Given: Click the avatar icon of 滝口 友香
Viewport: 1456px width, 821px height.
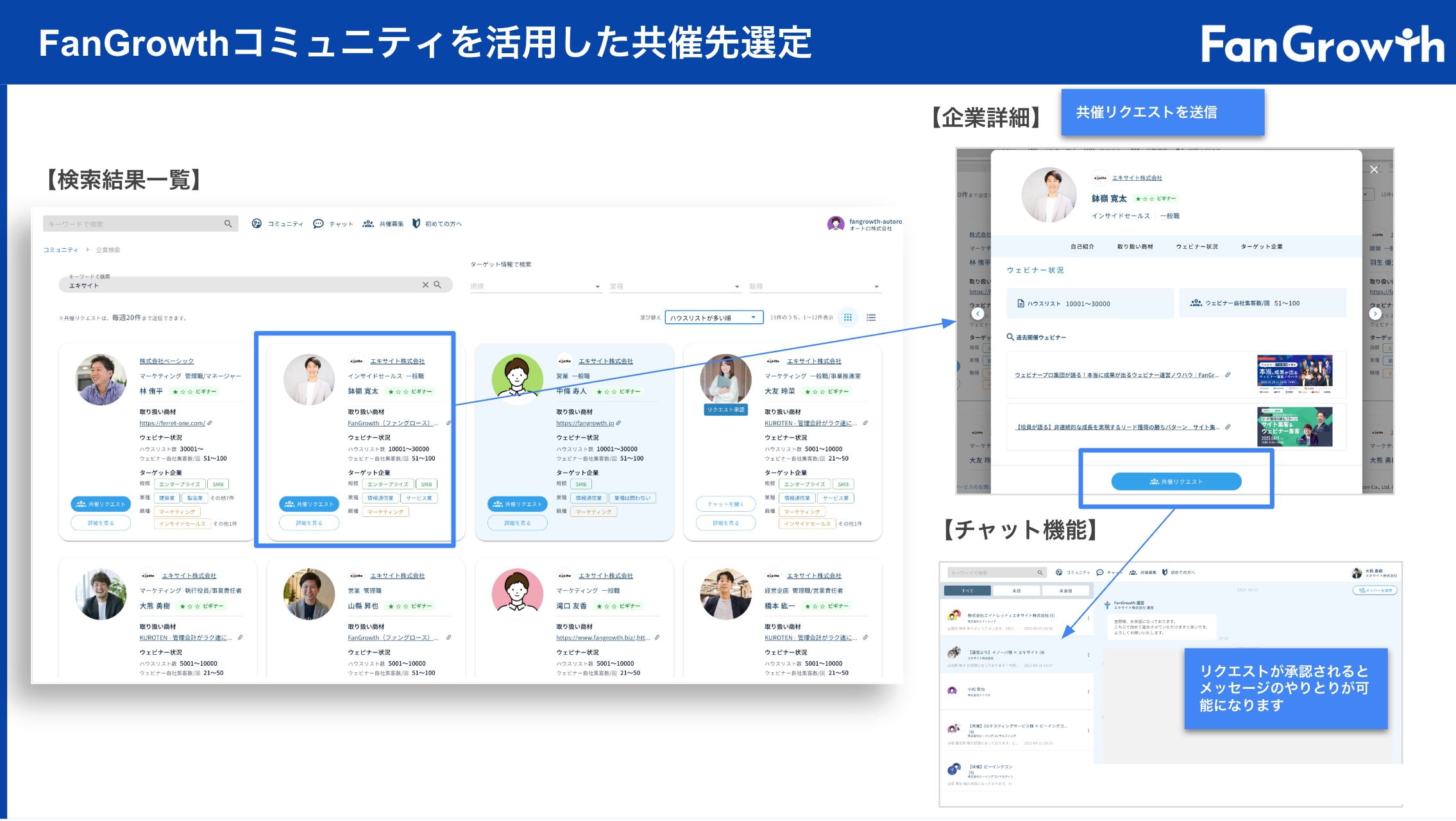Looking at the screenshot, I should coord(518,594).
